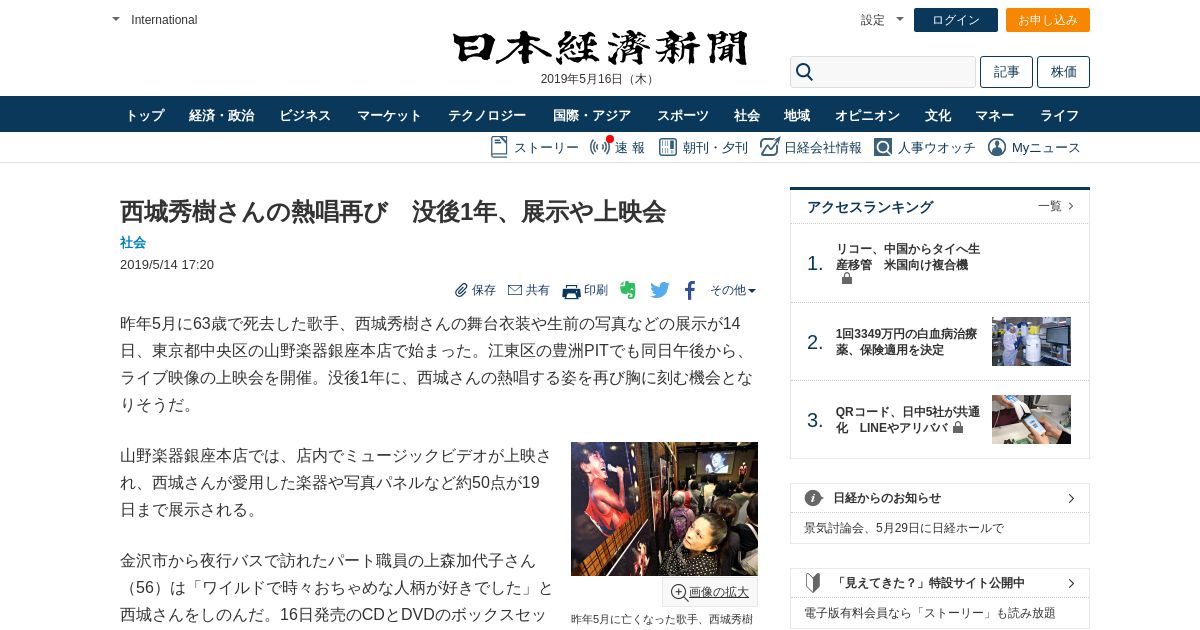Image resolution: width=1200 pixels, height=630 pixels.
Task: Open 文化 nav section
Action: tap(938, 115)
